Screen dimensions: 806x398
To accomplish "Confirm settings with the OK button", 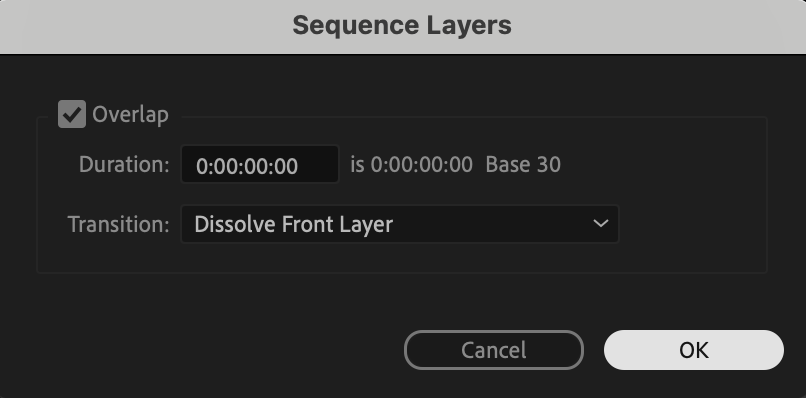I will [693, 350].
